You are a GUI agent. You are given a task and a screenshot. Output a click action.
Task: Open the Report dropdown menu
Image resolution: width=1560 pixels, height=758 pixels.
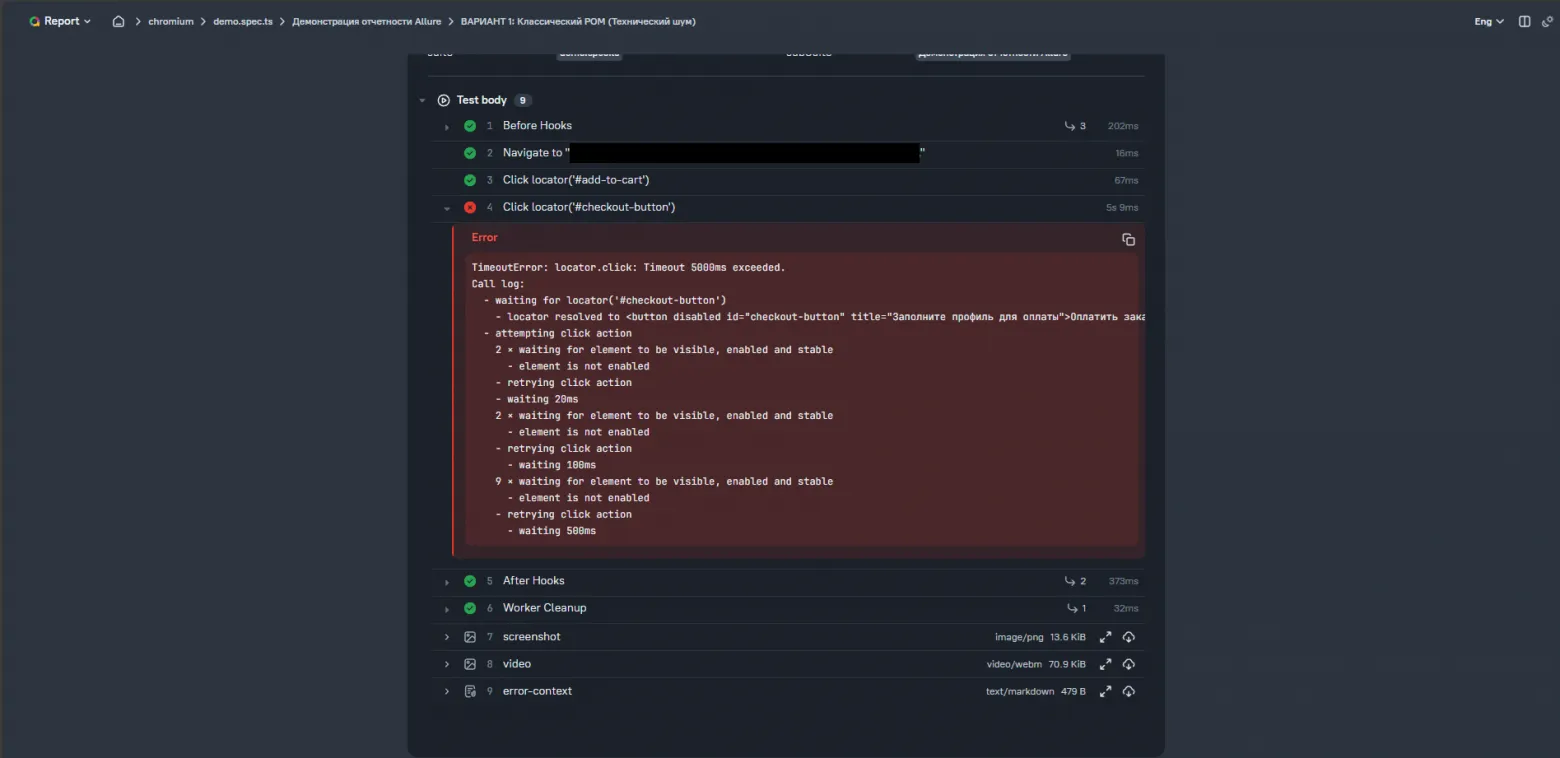tap(60, 20)
